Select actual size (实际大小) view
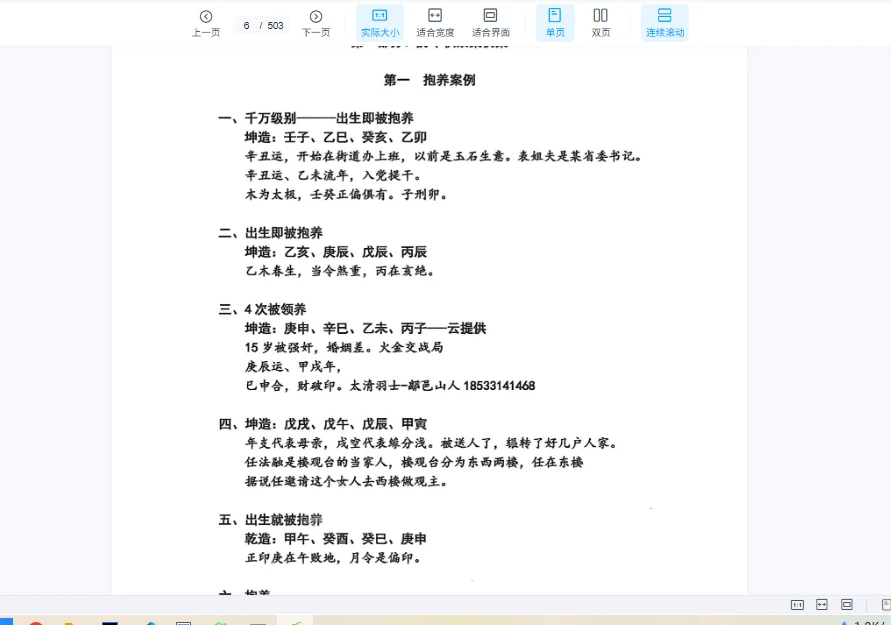The width and height of the screenshot is (891, 625). (x=380, y=23)
